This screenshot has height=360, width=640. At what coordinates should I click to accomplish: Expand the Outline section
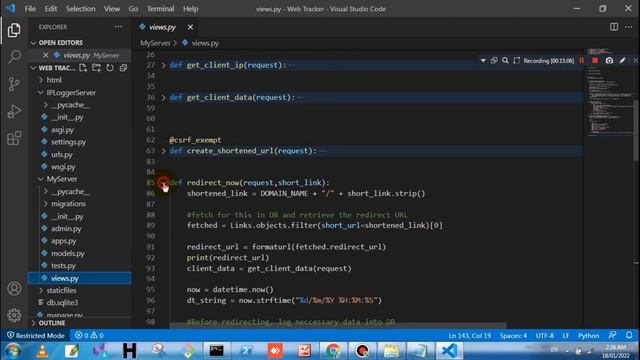pos(52,323)
